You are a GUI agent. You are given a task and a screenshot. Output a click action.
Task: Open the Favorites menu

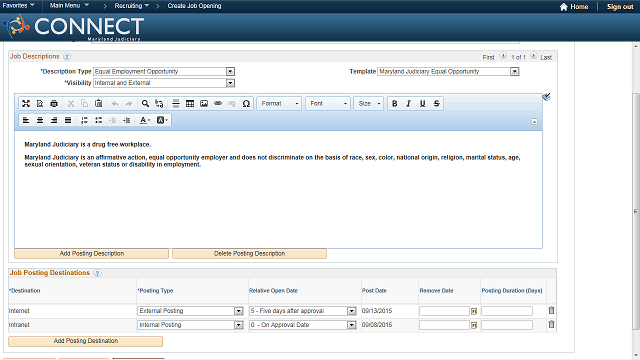[x=18, y=6]
